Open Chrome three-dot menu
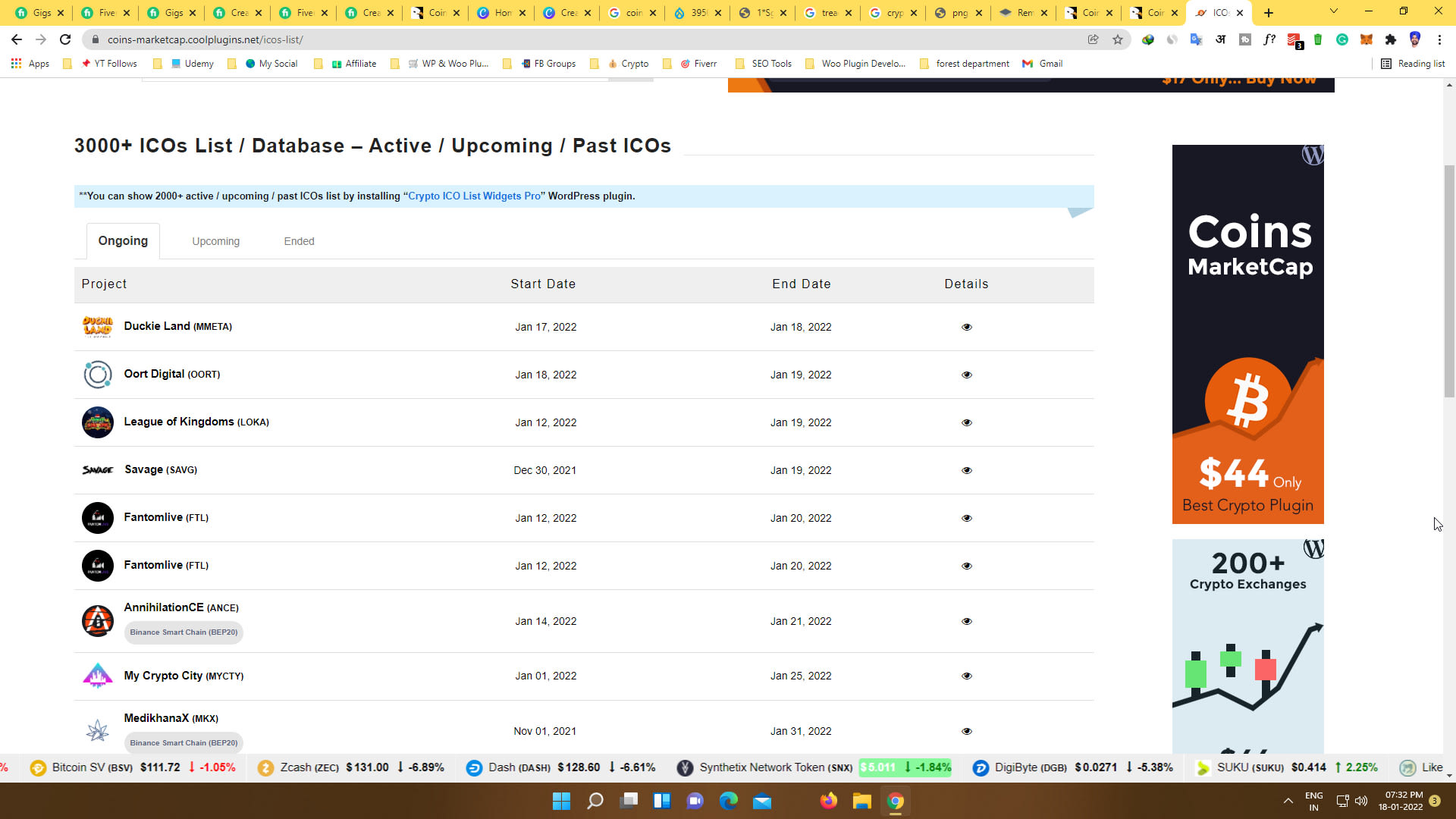Viewport: 1456px width, 819px height. pos(1439,39)
